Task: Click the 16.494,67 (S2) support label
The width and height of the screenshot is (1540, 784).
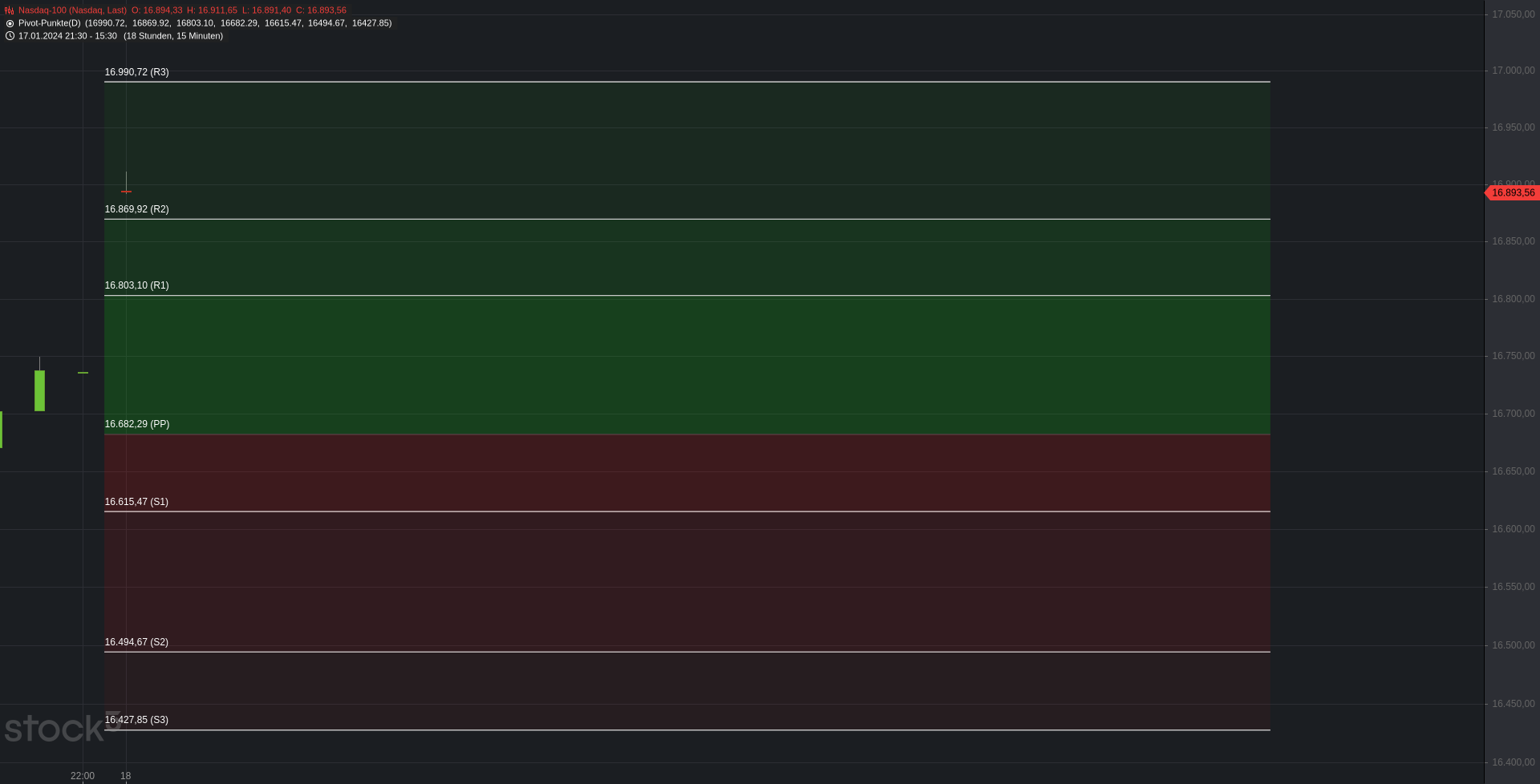Action: point(136,642)
